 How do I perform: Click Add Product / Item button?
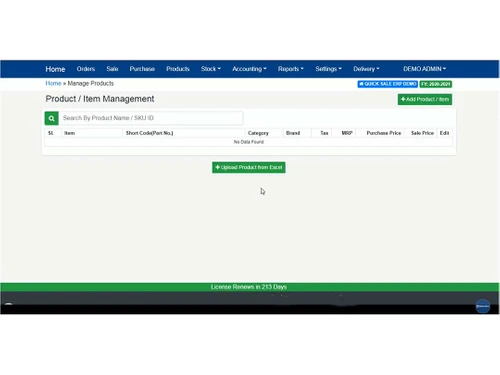tap(425, 99)
